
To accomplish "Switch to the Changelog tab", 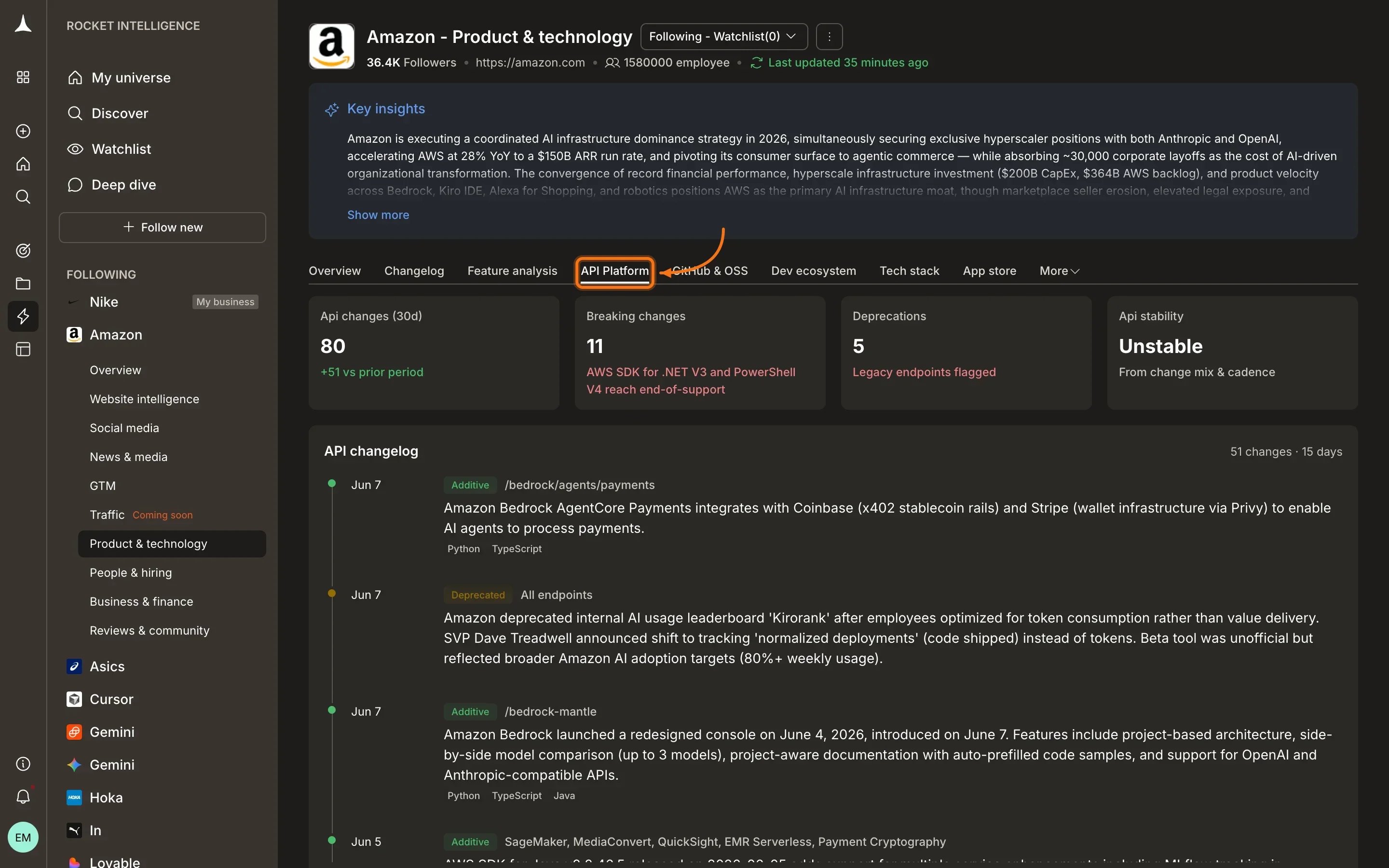I will [x=414, y=271].
